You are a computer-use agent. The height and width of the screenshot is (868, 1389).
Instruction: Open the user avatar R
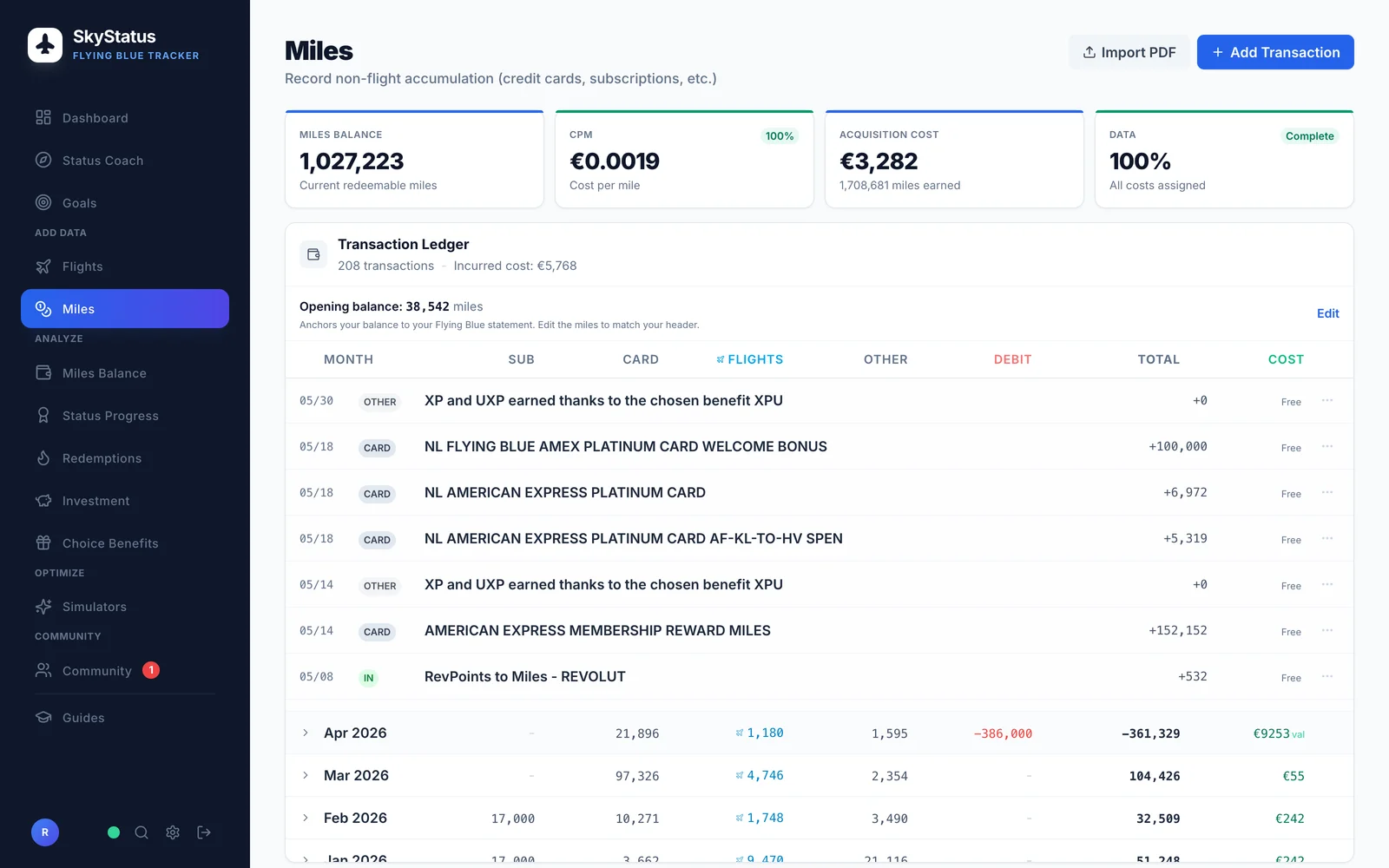45,832
